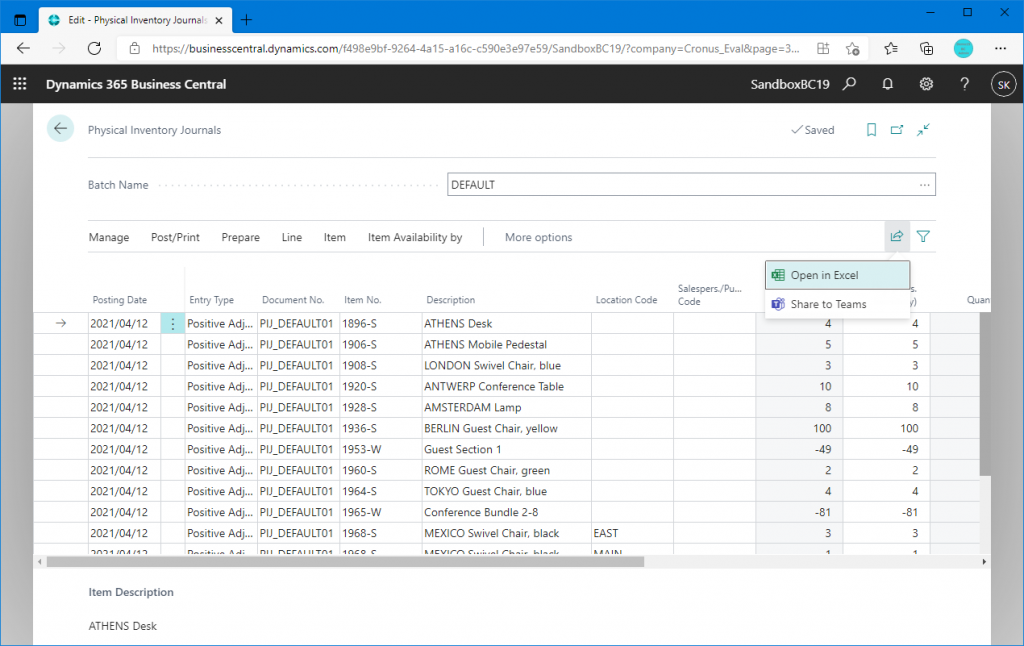Image resolution: width=1024 pixels, height=646 pixels.
Task: Click the horizontal scrollbar right arrow
Action: [x=984, y=562]
